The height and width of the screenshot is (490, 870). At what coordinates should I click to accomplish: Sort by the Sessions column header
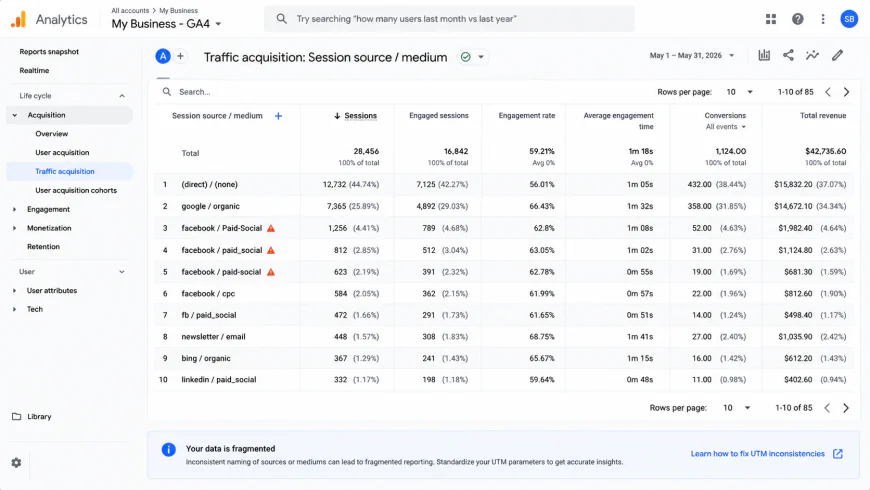coord(360,115)
